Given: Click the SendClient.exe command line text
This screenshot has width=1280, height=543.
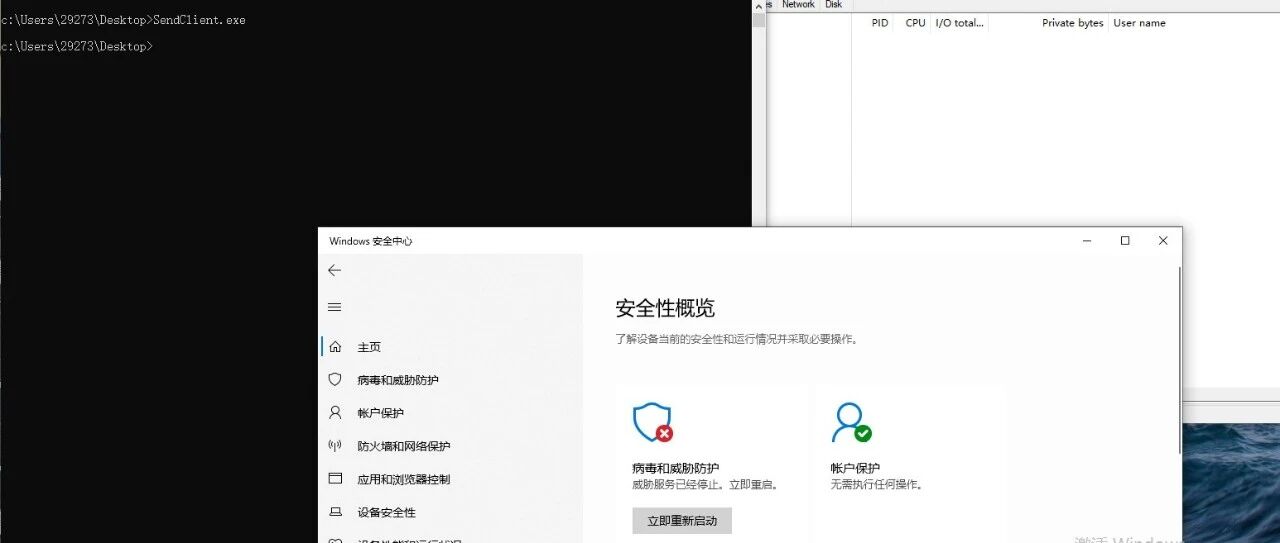Looking at the screenshot, I should 199,20.
